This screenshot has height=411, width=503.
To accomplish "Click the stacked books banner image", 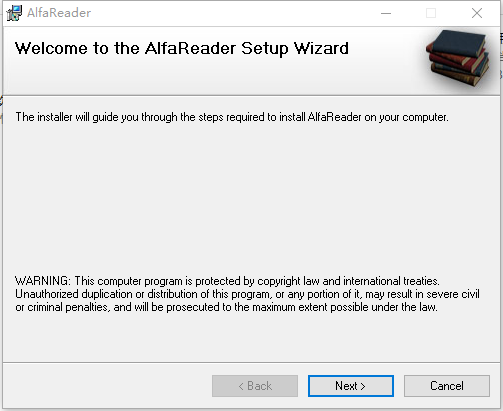I will [x=459, y=58].
